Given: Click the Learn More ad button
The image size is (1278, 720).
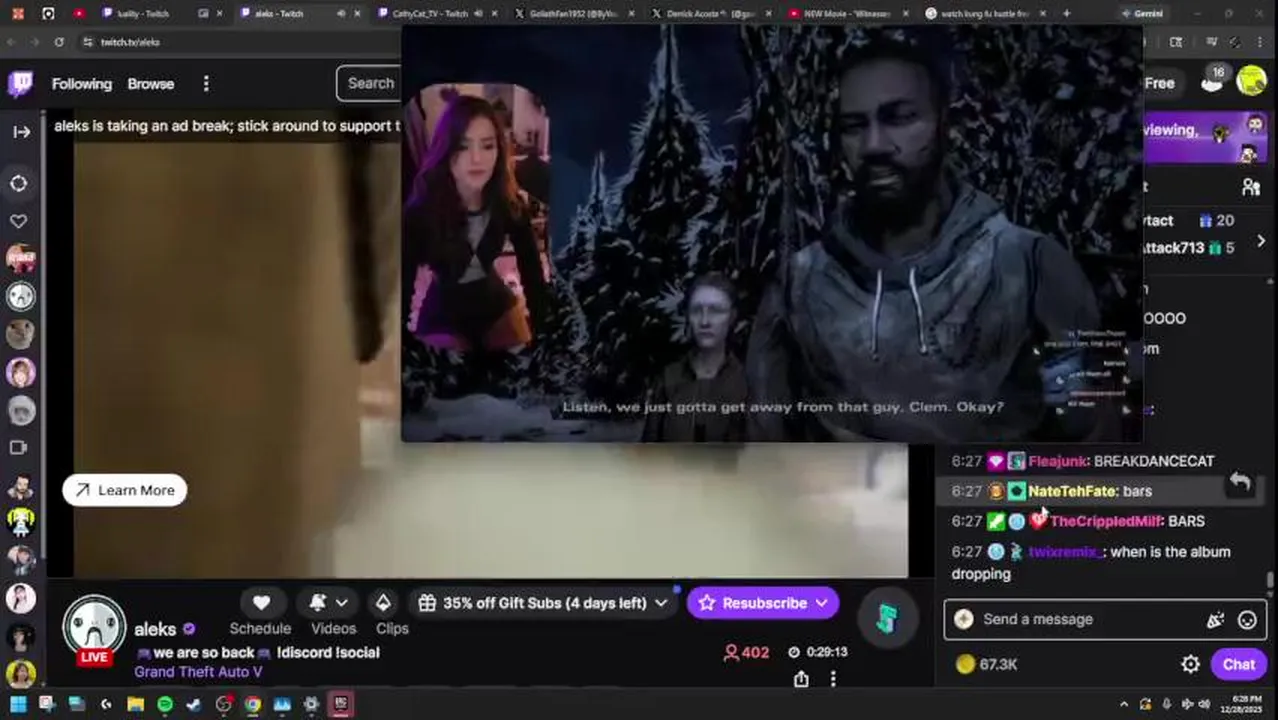Looking at the screenshot, I should [125, 490].
